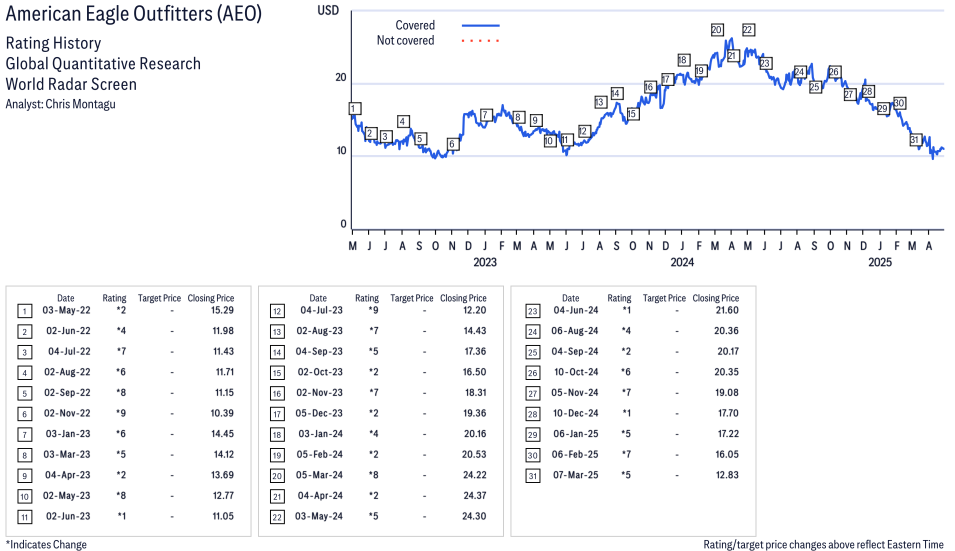Click the Analyst: Chris Montagu text

point(60,104)
